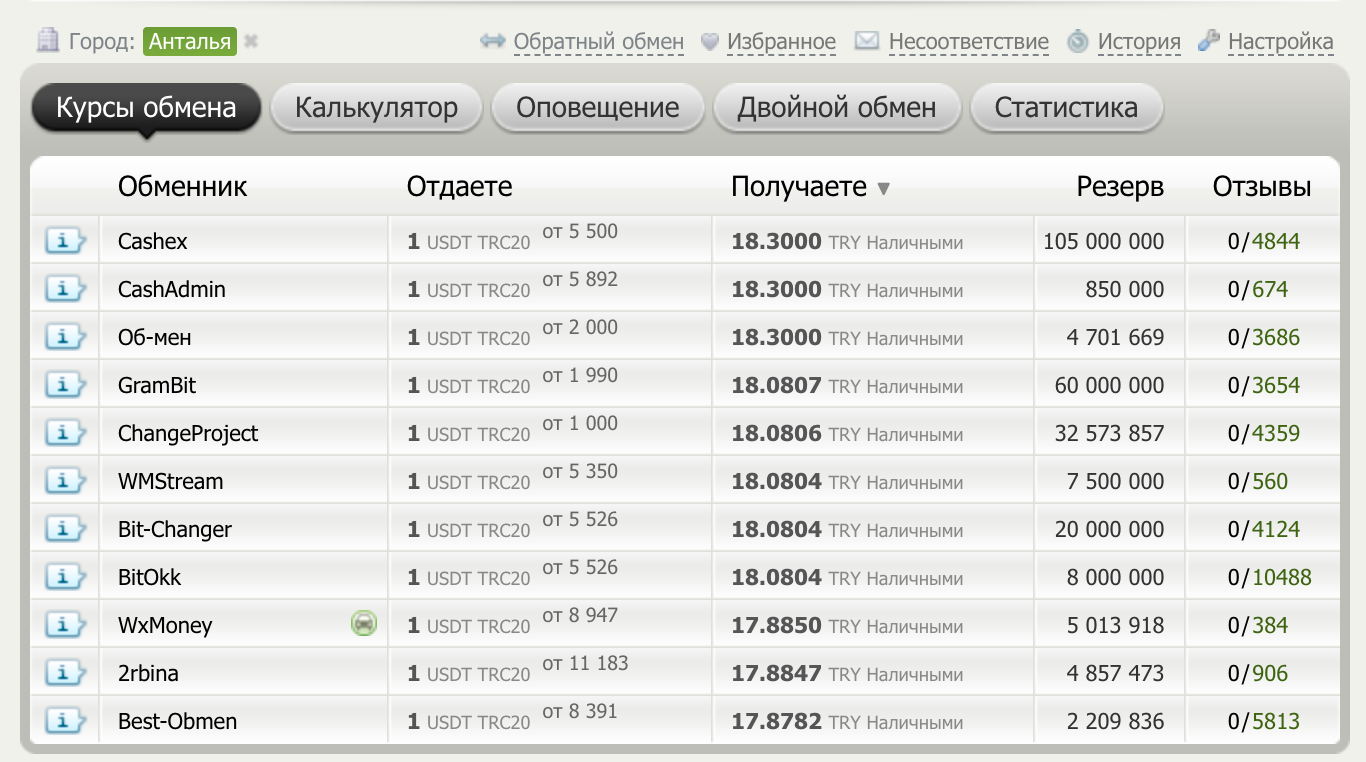Open info icon for Cashex row
1366x762 pixels.
pos(64,240)
